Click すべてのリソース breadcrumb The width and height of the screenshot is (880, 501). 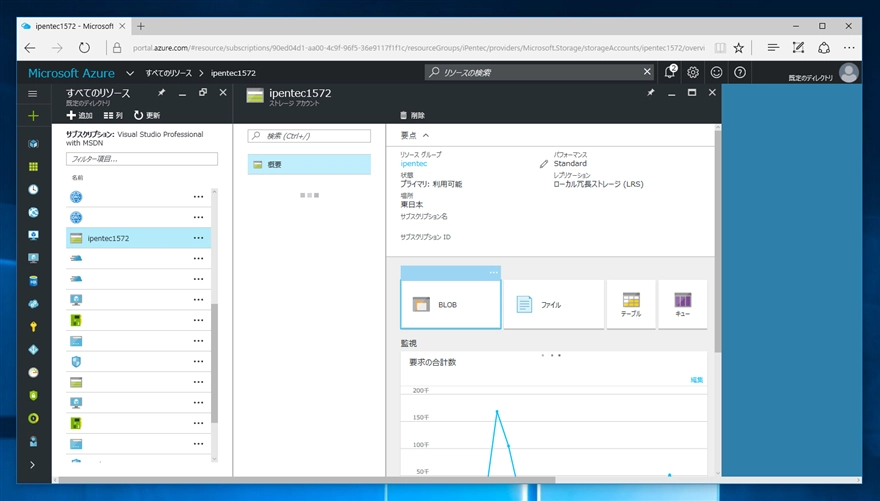pyautogui.click(x=168, y=73)
